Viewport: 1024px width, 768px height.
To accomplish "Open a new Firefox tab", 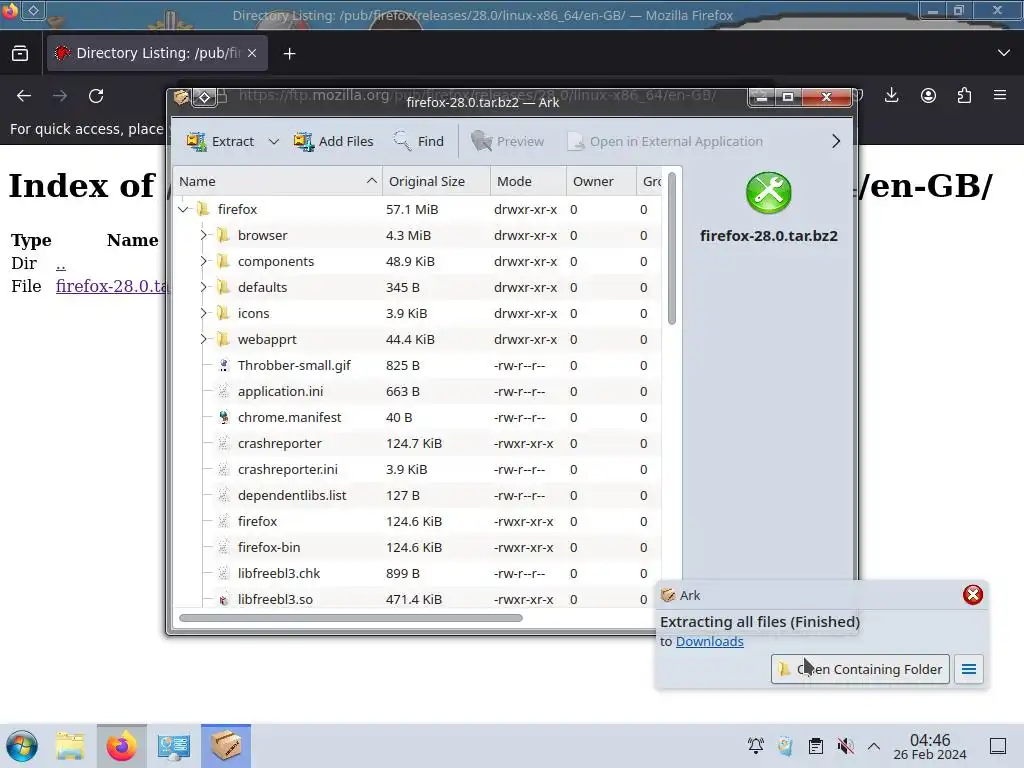I will click(289, 54).
